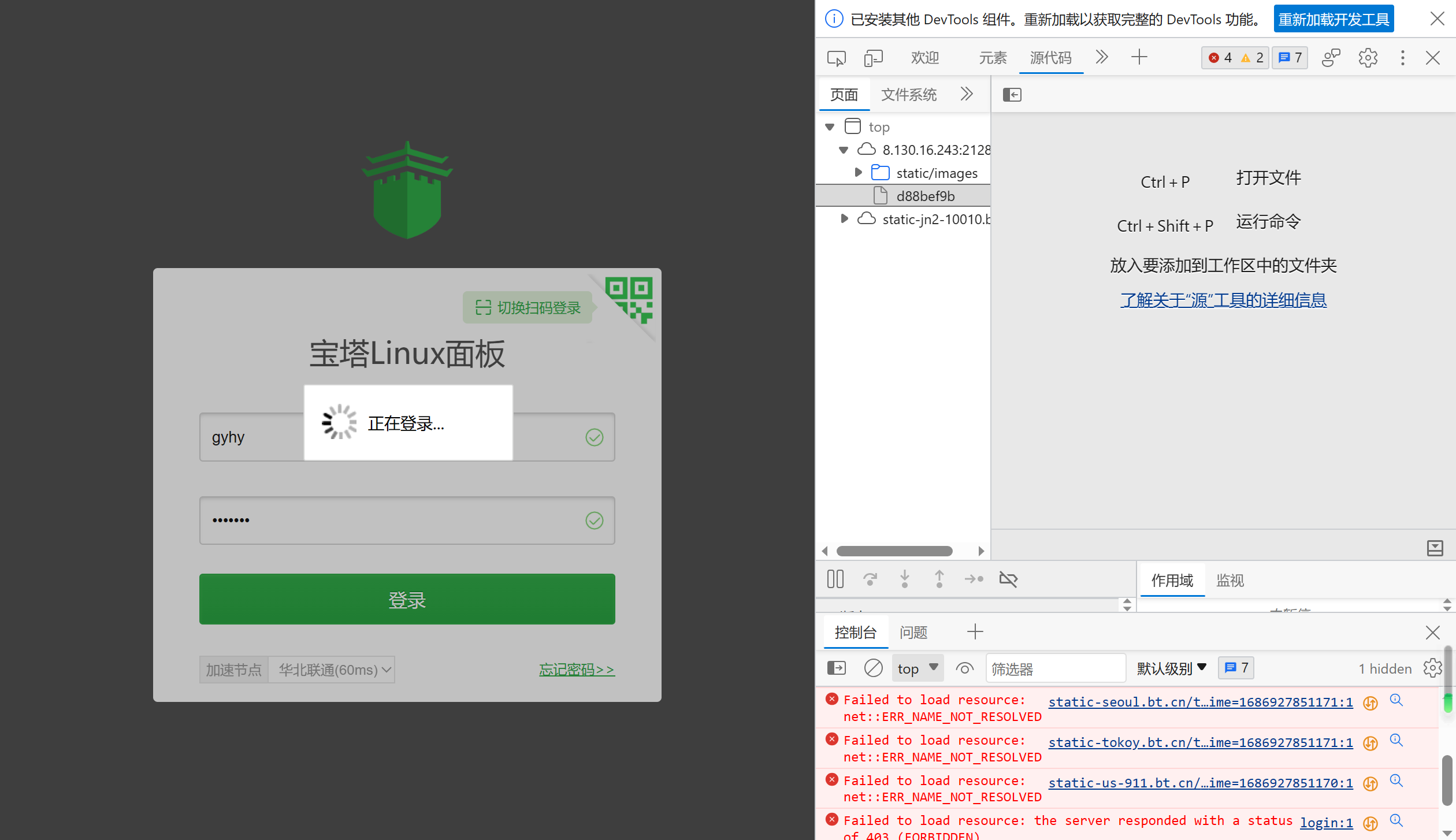Hide the navigator sidebar icon
This screenshot has height=840, width=1456.
click(1012, 95)
